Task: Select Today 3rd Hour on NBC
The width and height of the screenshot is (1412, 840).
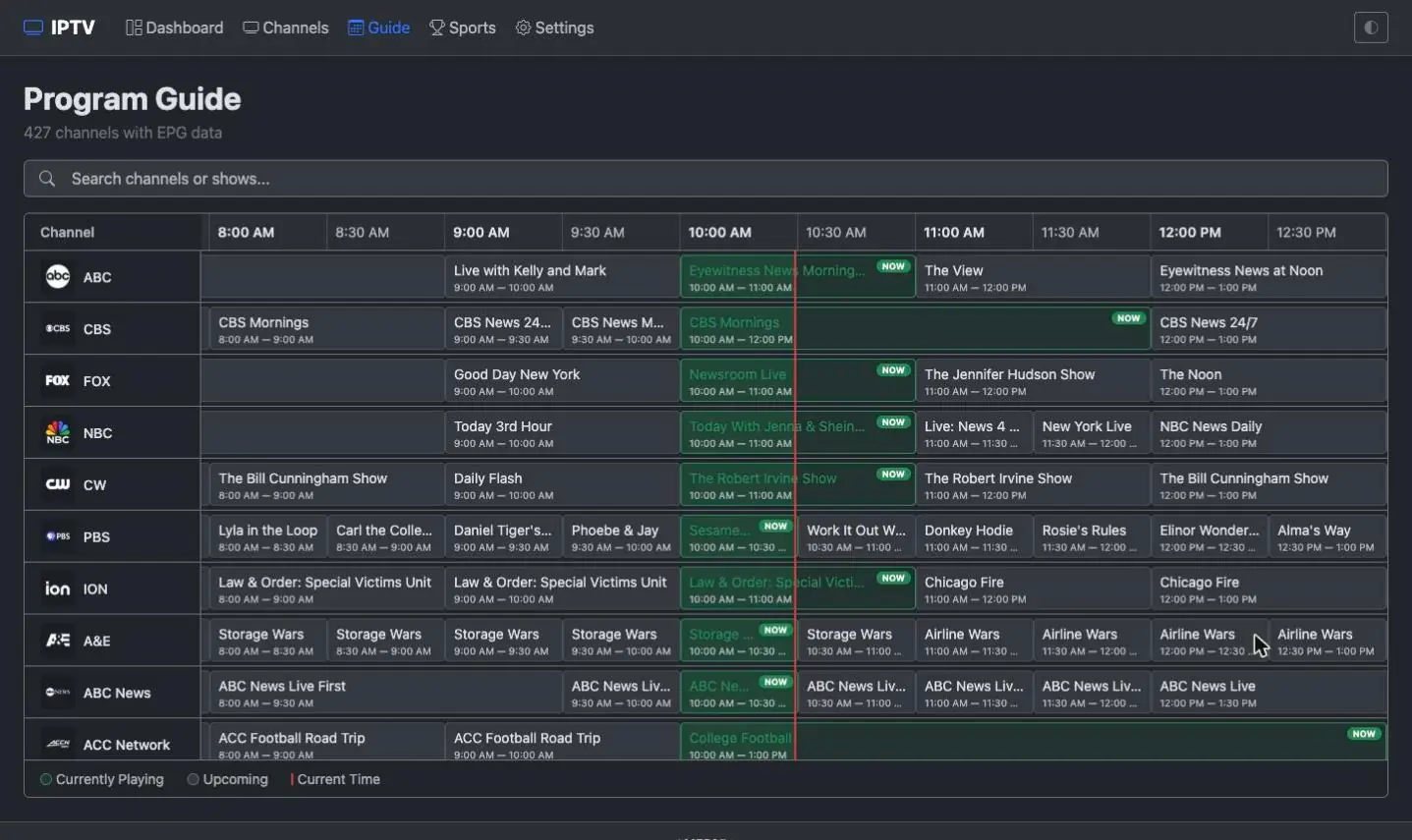Action: (562, 432)
